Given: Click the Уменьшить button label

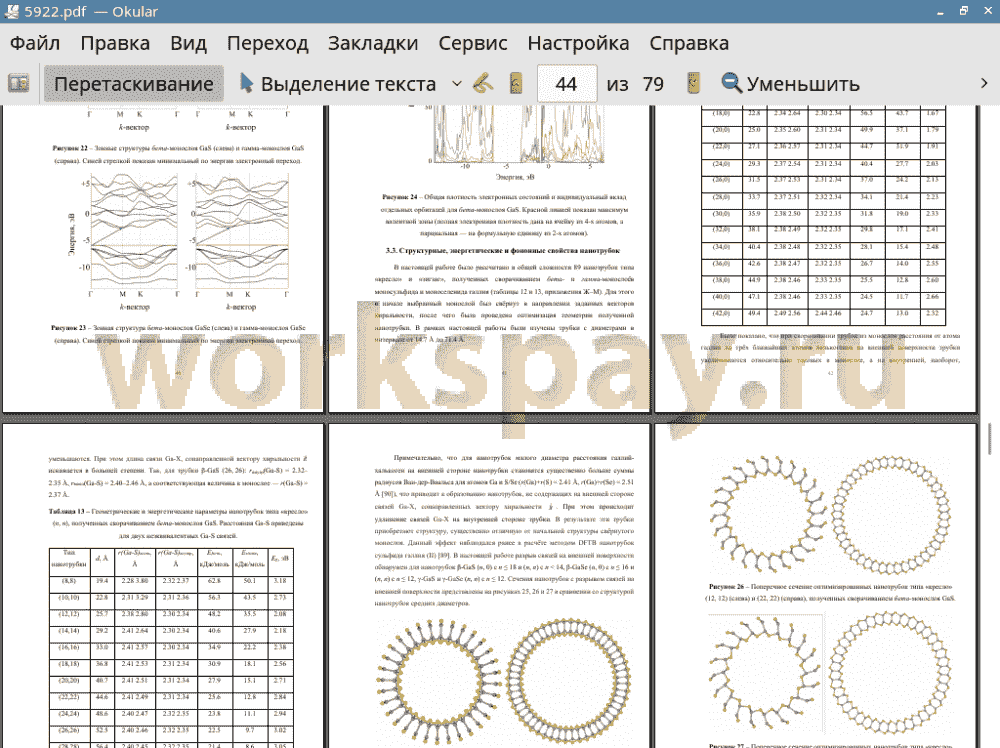Looking at the screenshot, I should pyautogui.click(x=804, y=84).
